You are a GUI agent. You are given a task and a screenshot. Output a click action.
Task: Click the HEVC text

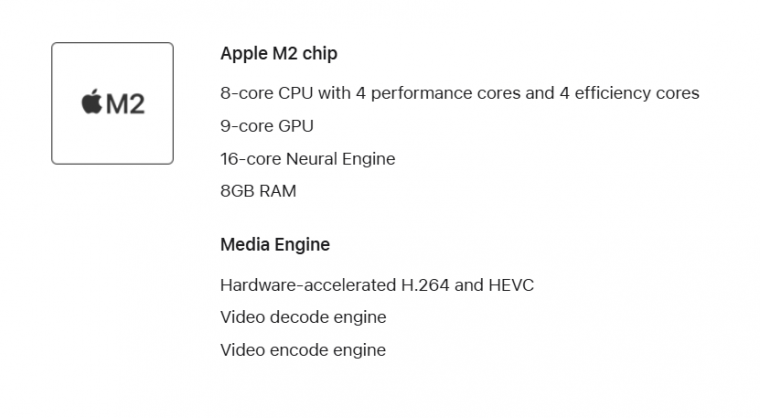511,285
